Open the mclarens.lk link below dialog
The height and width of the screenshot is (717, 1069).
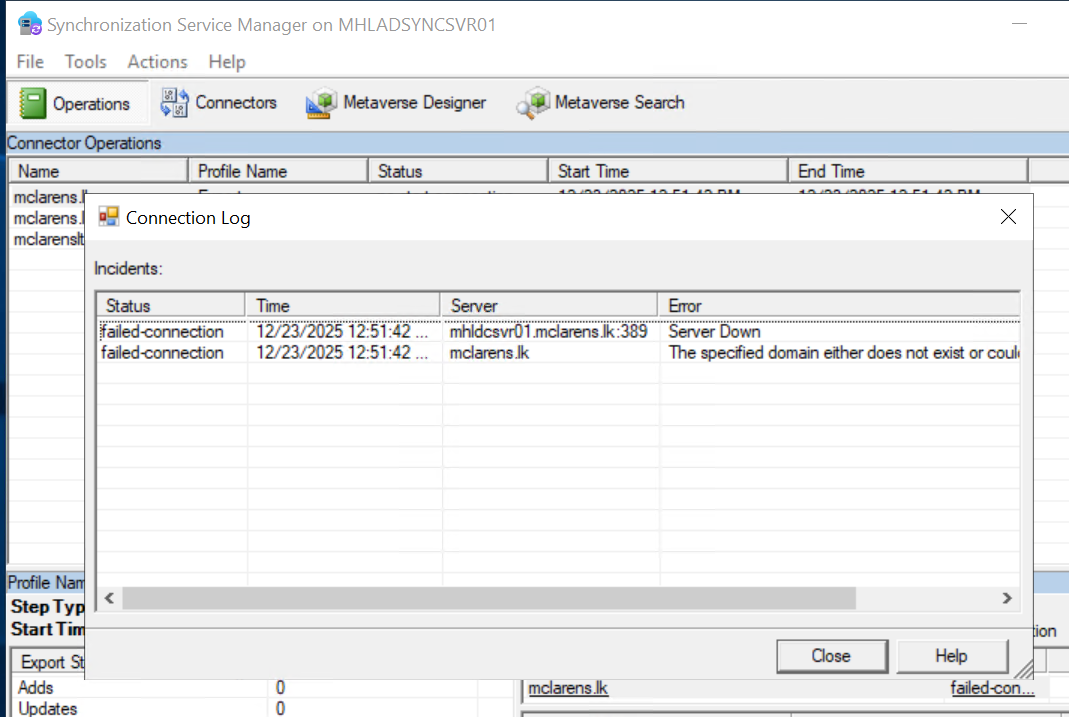pos(568,688)
